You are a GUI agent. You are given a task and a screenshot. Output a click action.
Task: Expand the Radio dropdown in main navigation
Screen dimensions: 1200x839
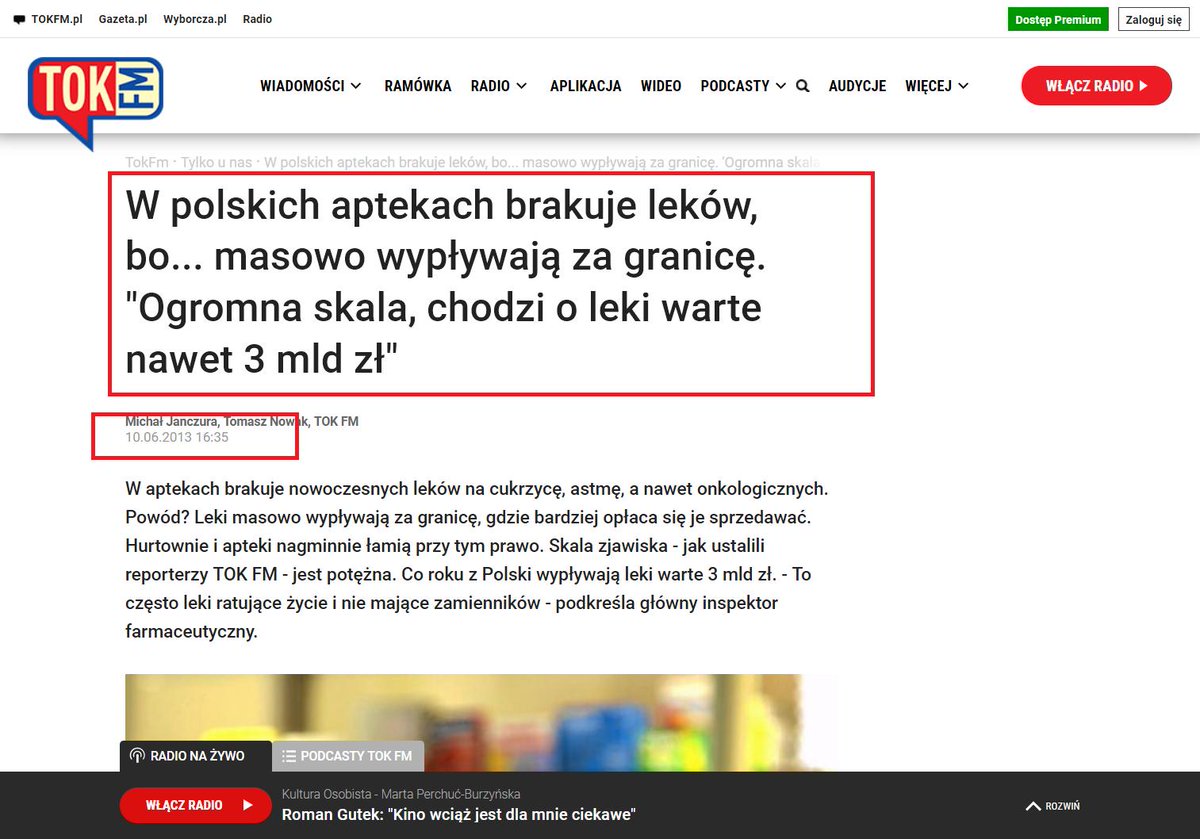coord(499,86)
